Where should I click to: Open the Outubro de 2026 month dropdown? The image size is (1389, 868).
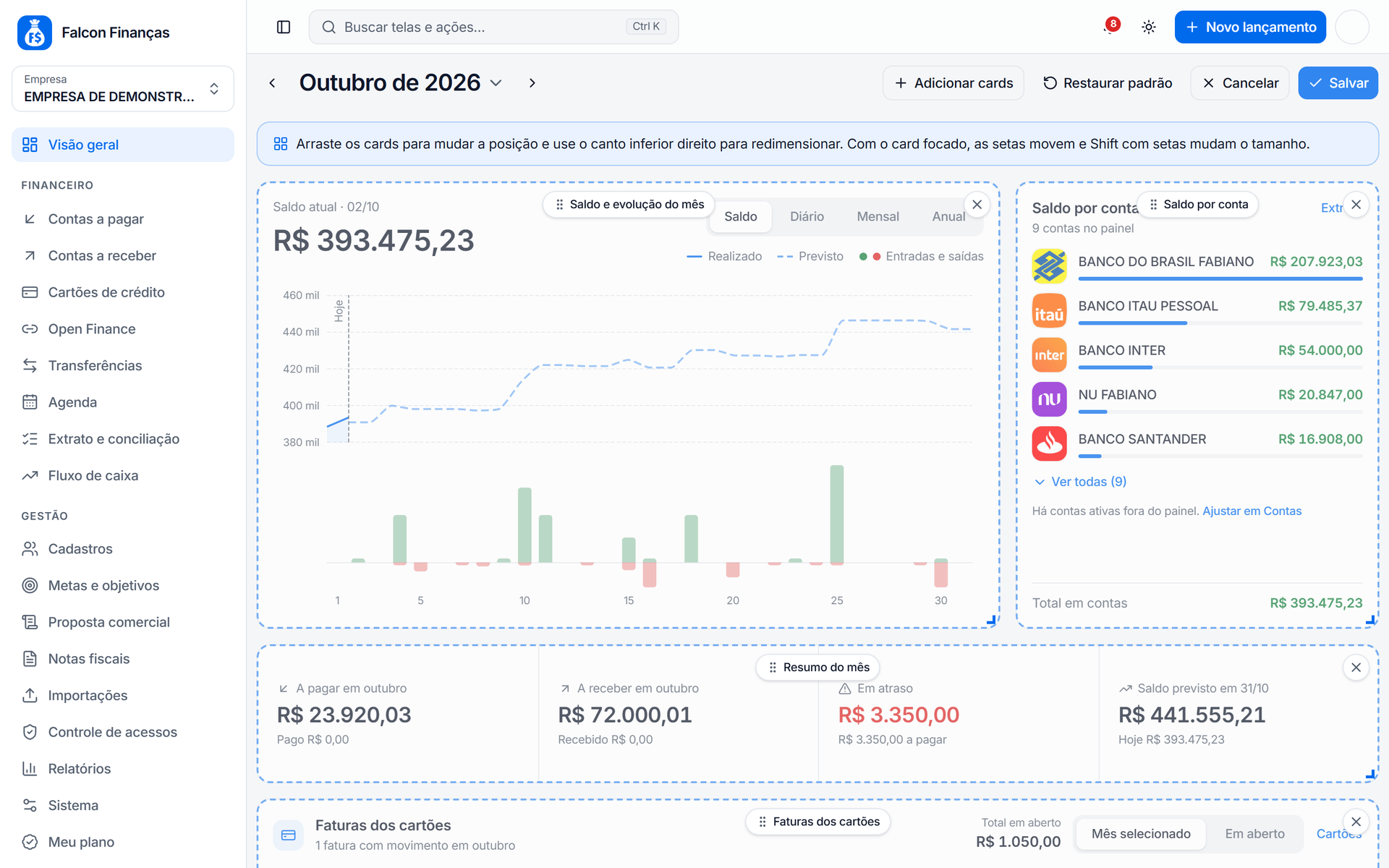pyautogui.click(x=401, y=83)
